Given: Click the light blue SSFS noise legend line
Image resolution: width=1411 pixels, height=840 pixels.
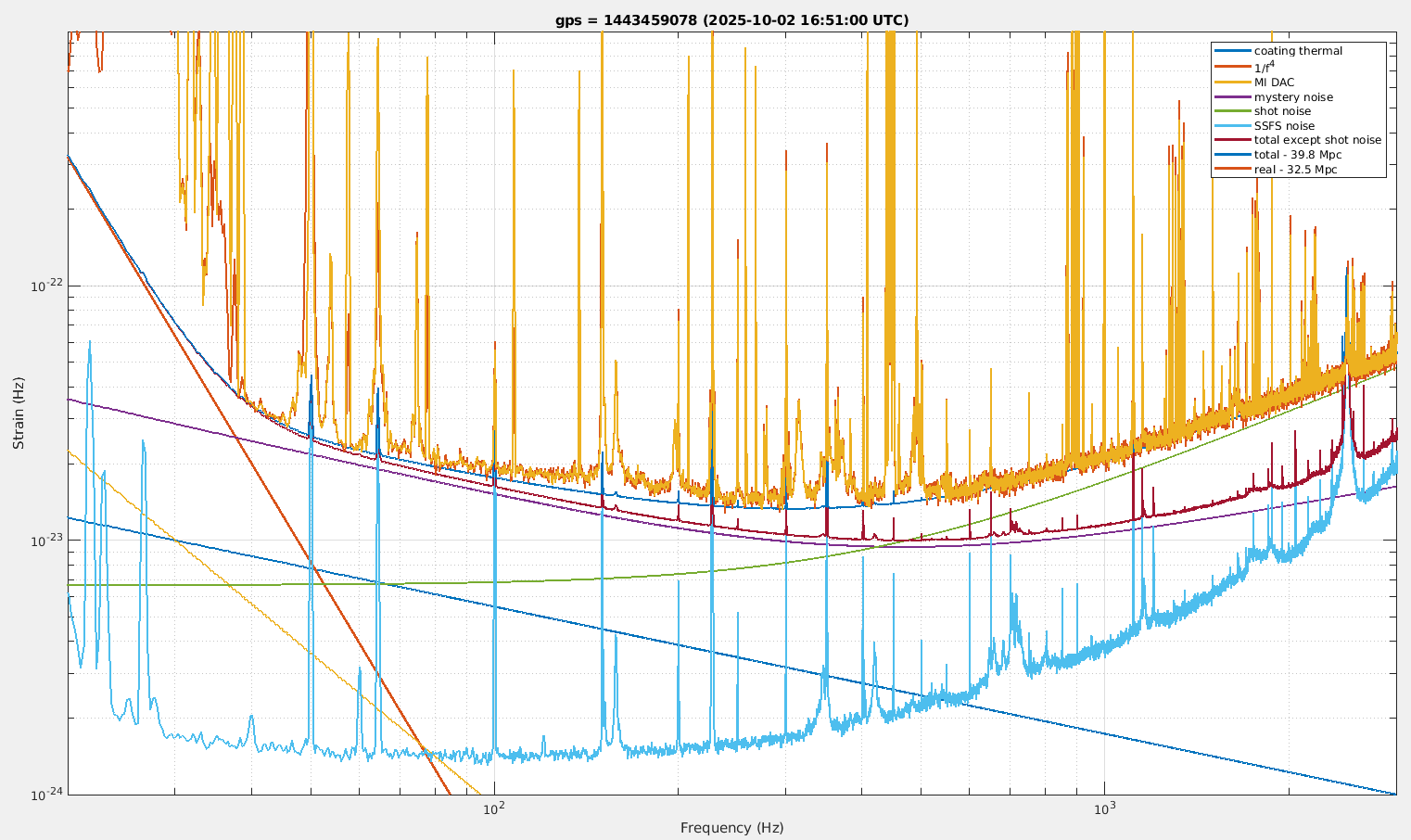Looking at the screenshot, I should click(x=1232, y=126).
